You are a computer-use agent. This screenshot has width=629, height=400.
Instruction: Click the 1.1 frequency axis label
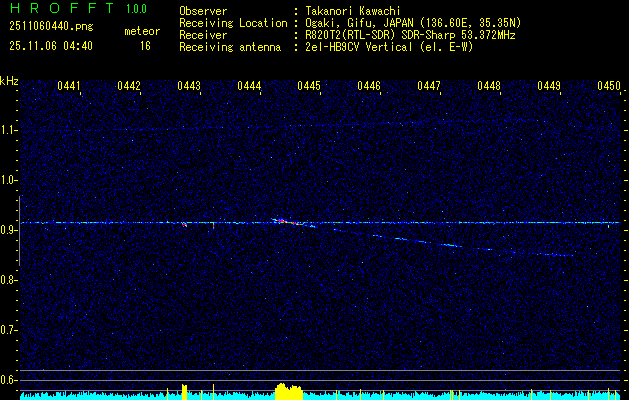(x=9, y=130)
